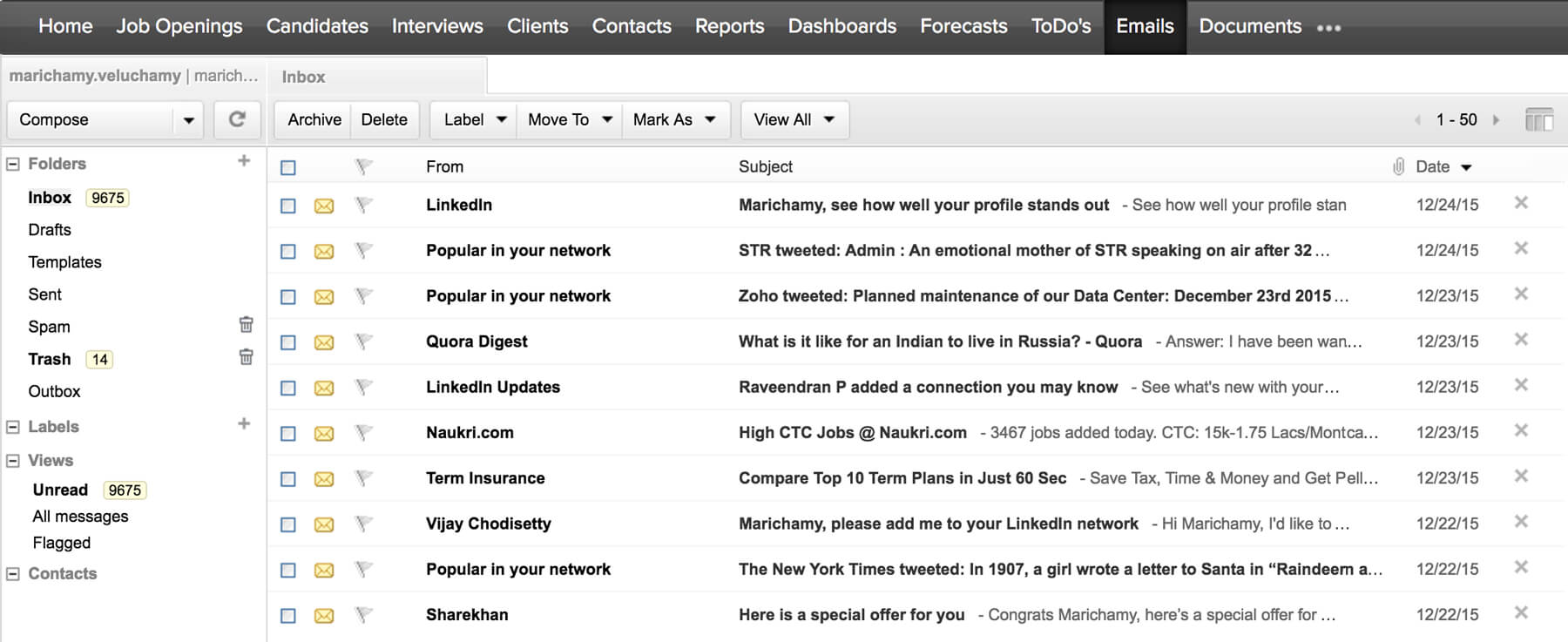Collapse the Folders section
Viewport: 1568px width, 642px height.
click(x=13, y=164)
